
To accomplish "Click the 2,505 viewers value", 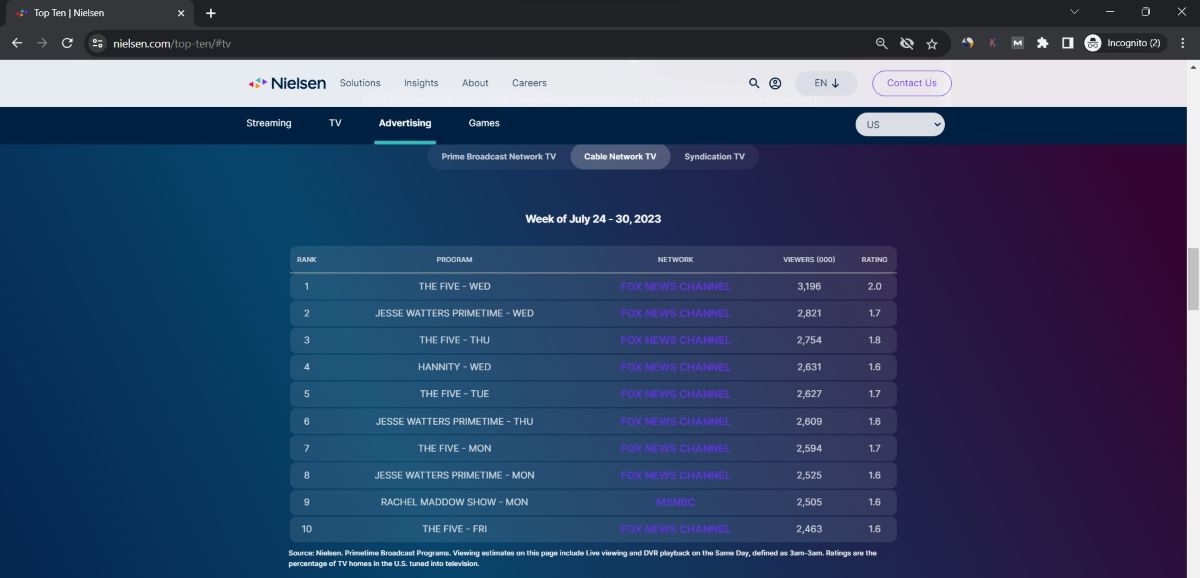I will click(809, 502).
